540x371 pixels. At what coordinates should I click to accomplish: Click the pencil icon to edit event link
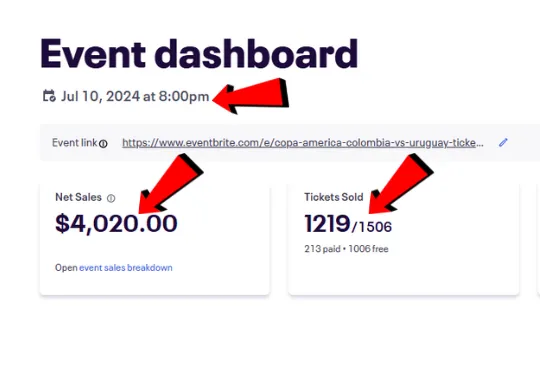[x=503, y=143]
